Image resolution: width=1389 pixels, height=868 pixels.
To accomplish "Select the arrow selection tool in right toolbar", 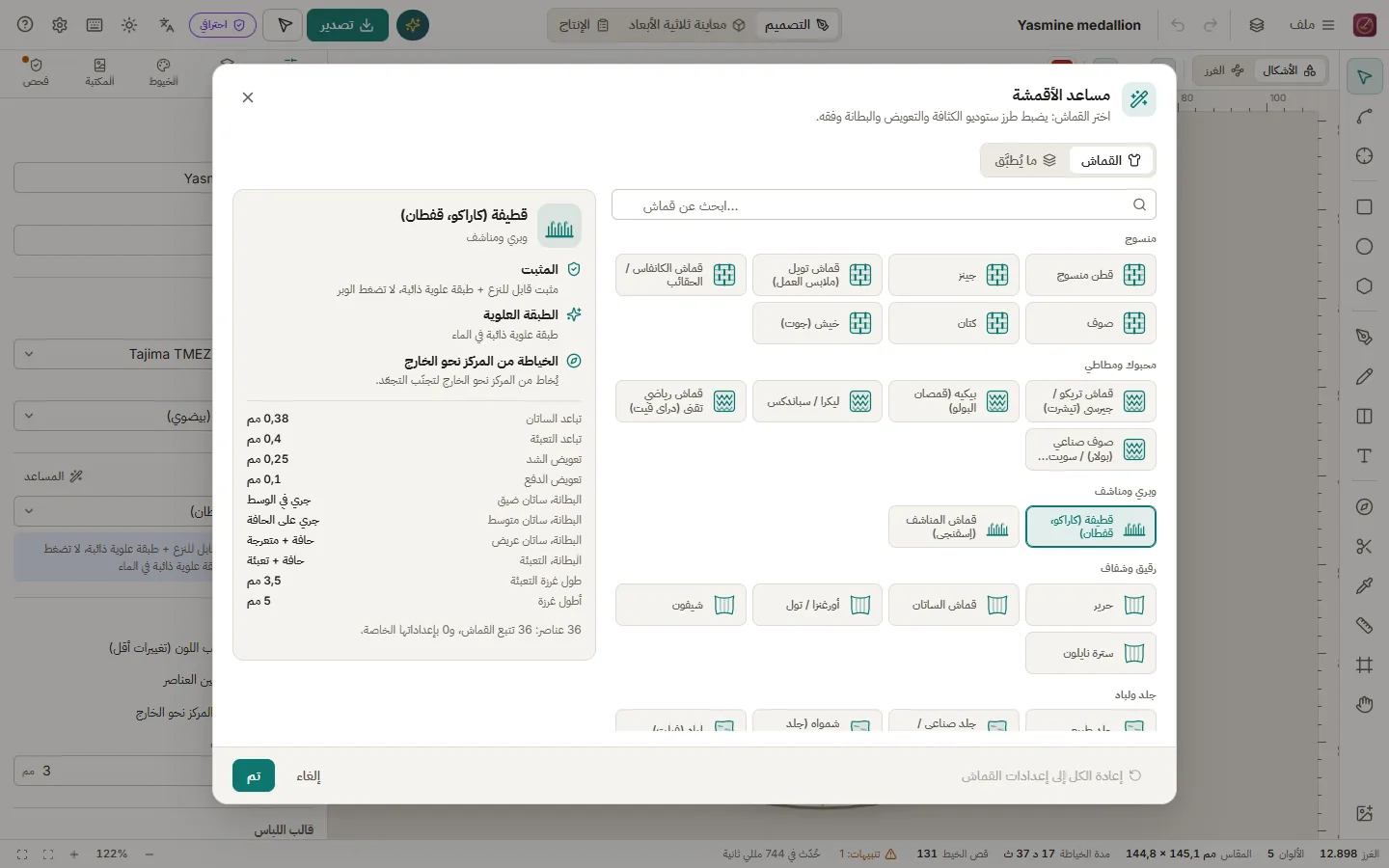I will pos(1364,77).
